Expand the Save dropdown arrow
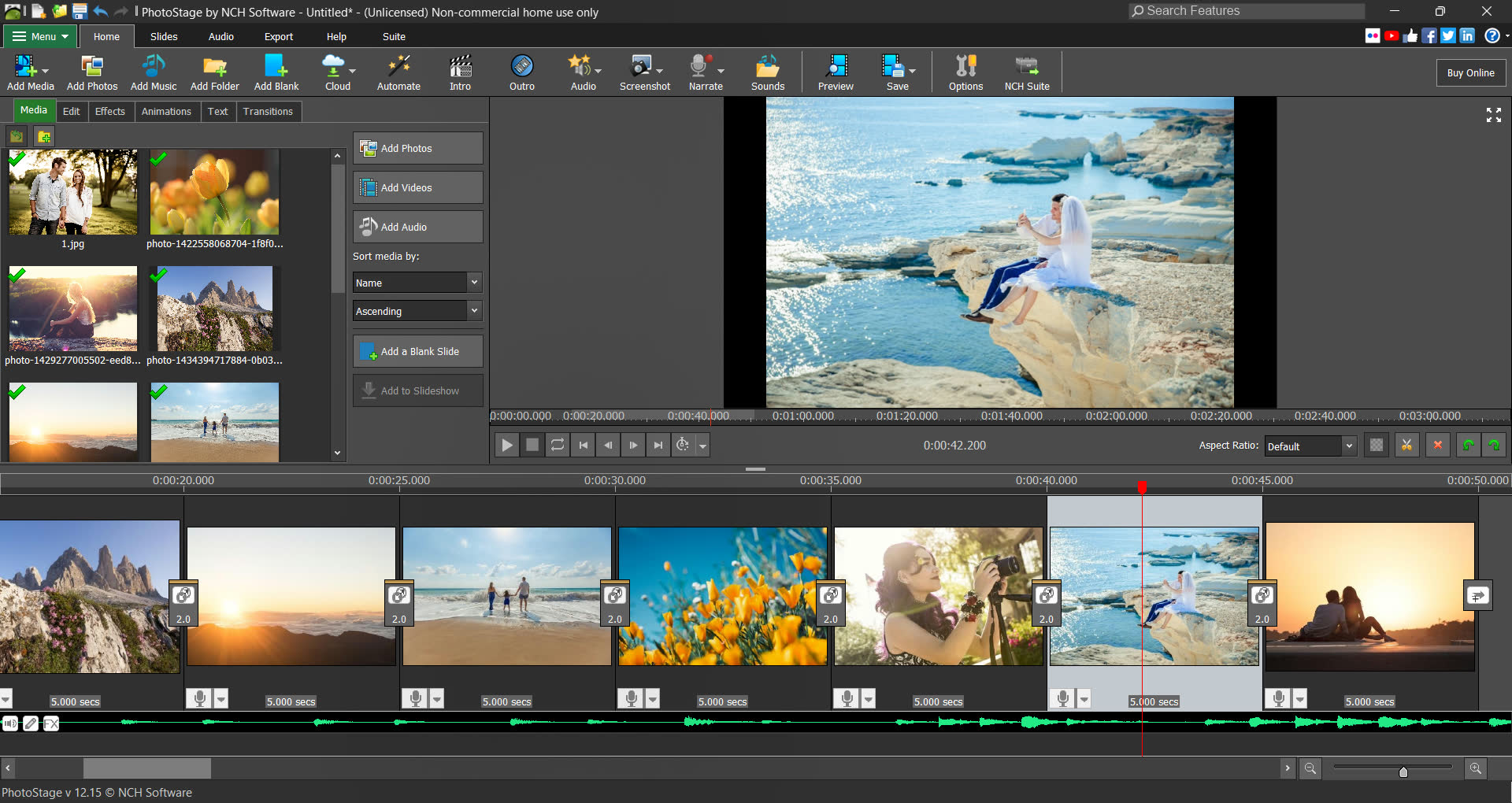The height and width of the screenshot is (803, 1512). tap(912, 71)
